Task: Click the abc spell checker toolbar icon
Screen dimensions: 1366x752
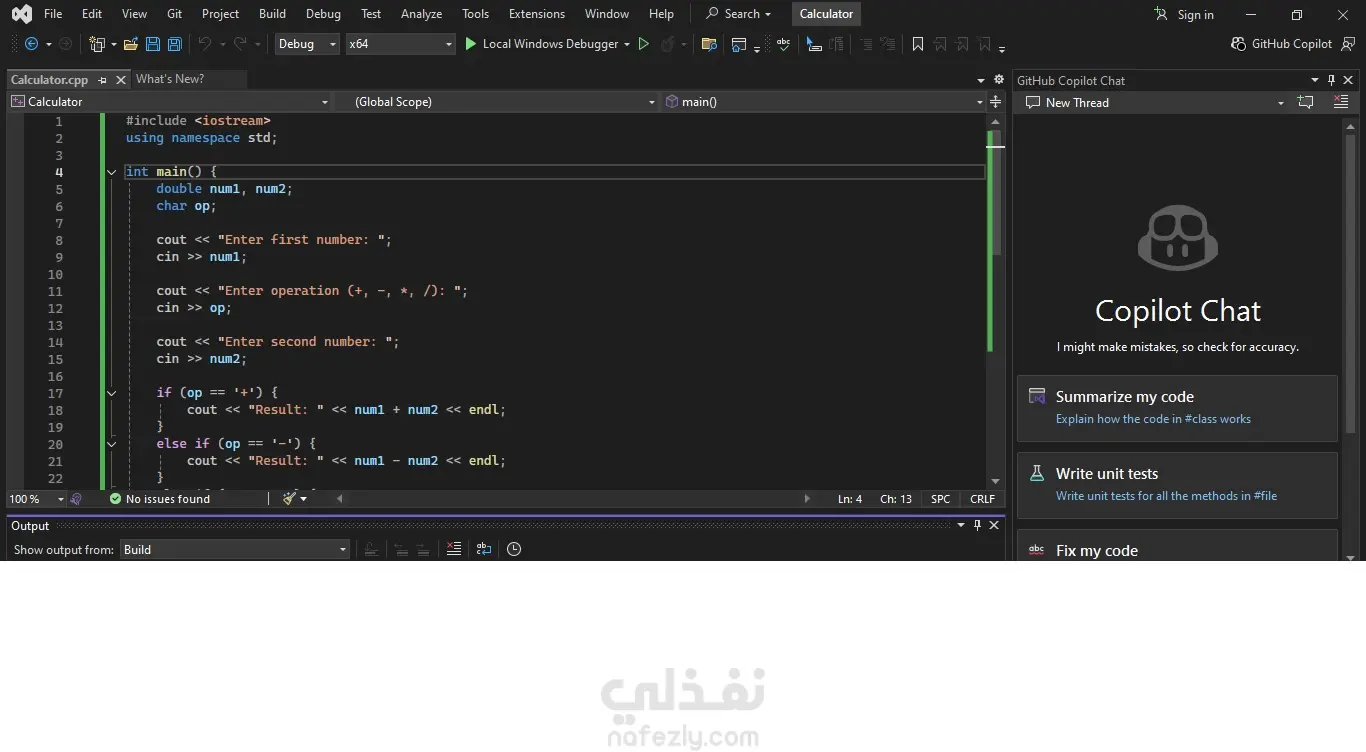Action: pyautogui.click(x=783, y=44)
